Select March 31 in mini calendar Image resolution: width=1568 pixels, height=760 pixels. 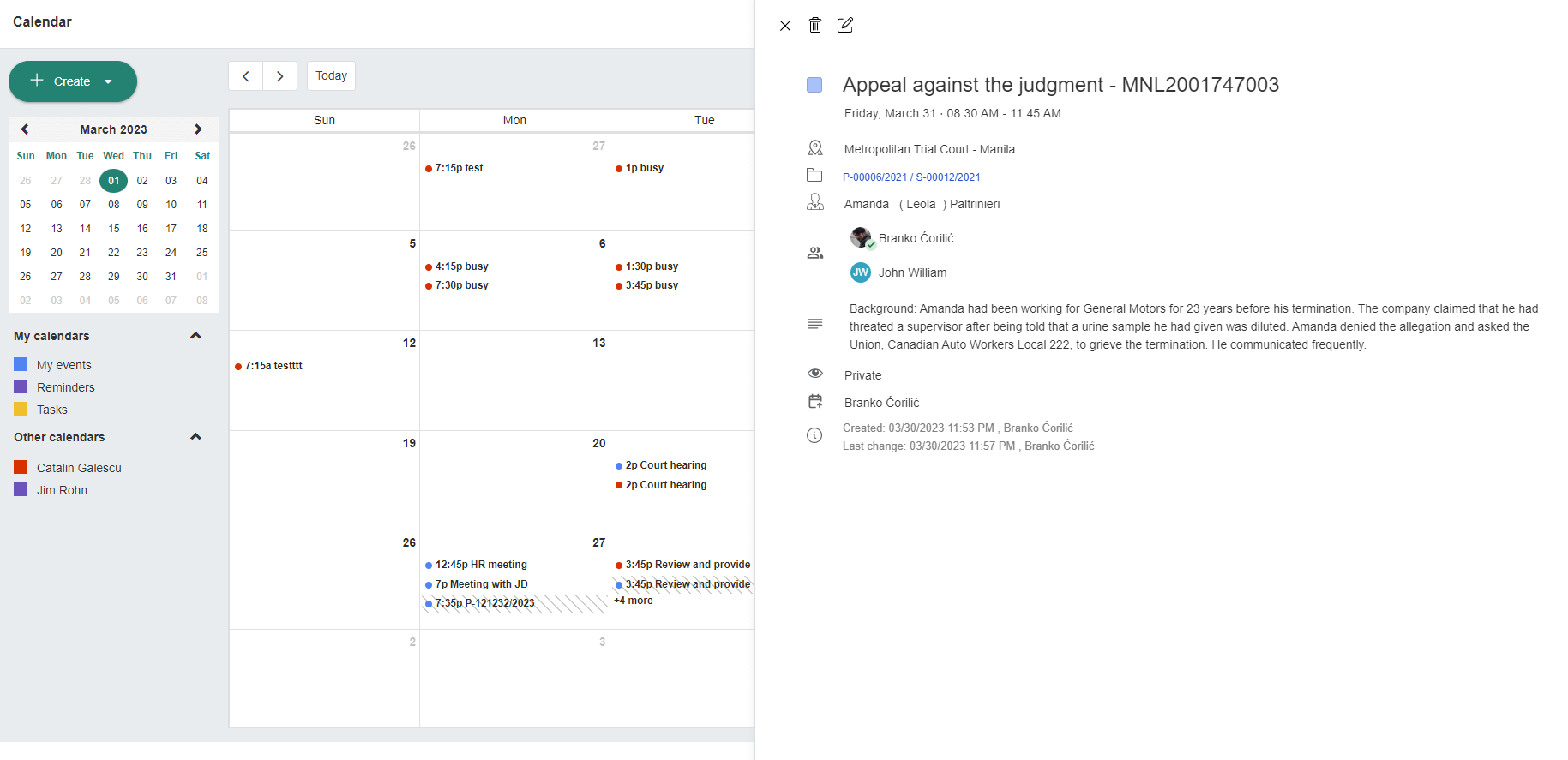(171, 277)
